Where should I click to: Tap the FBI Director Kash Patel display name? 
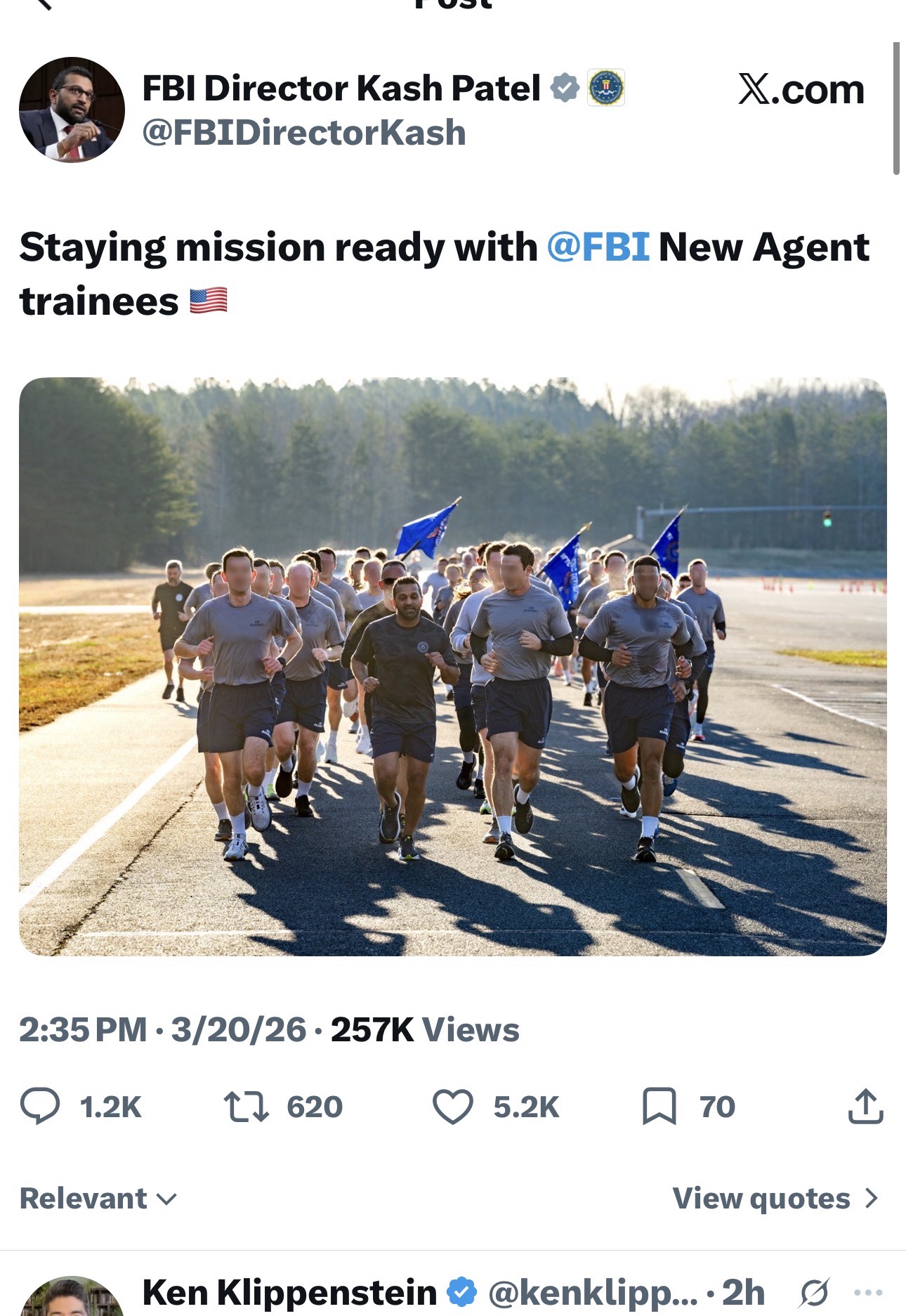(x=341, y=89)
